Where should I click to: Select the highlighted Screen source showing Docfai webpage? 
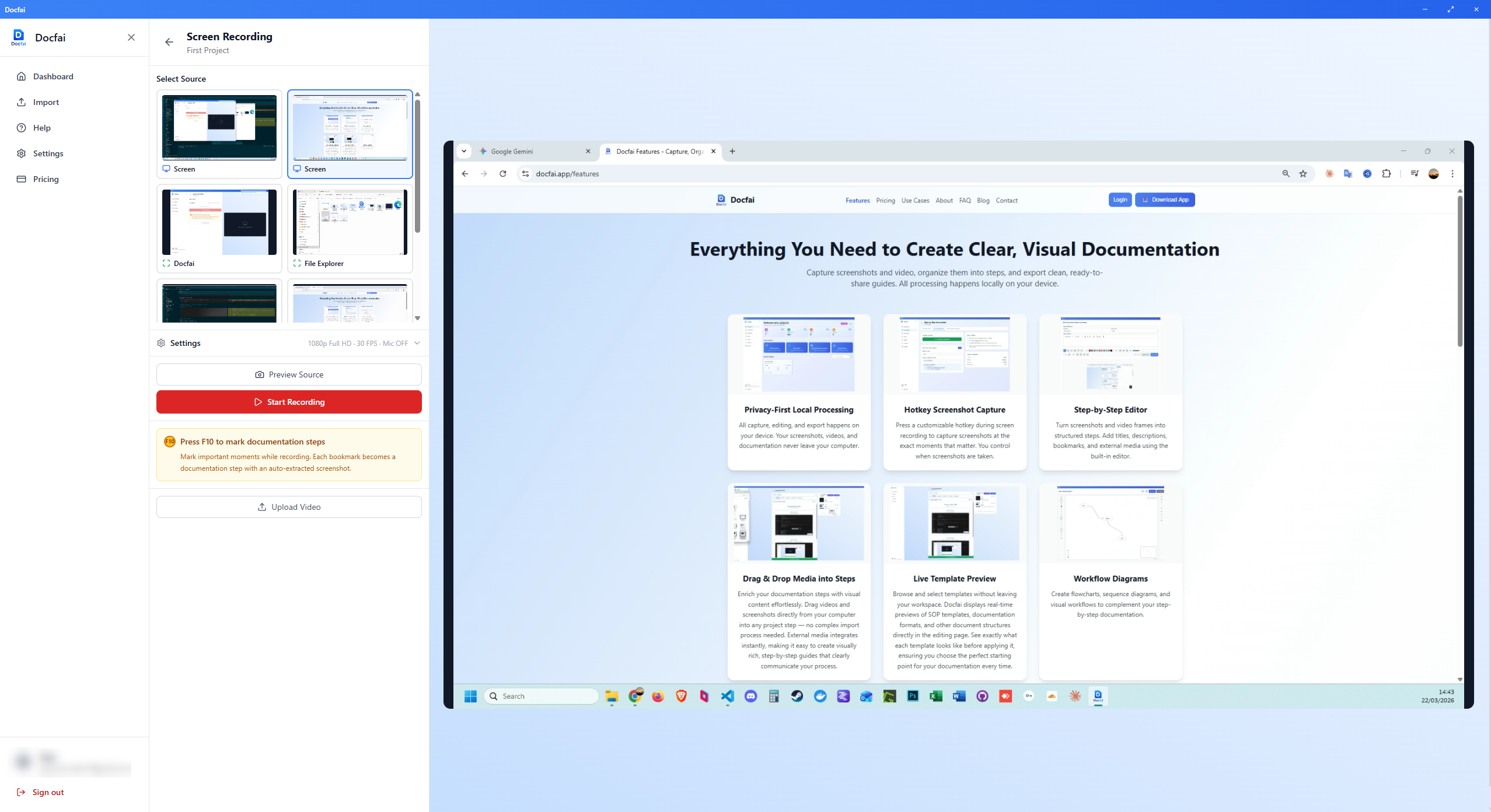pyautogui.click(x=350, y=134)
